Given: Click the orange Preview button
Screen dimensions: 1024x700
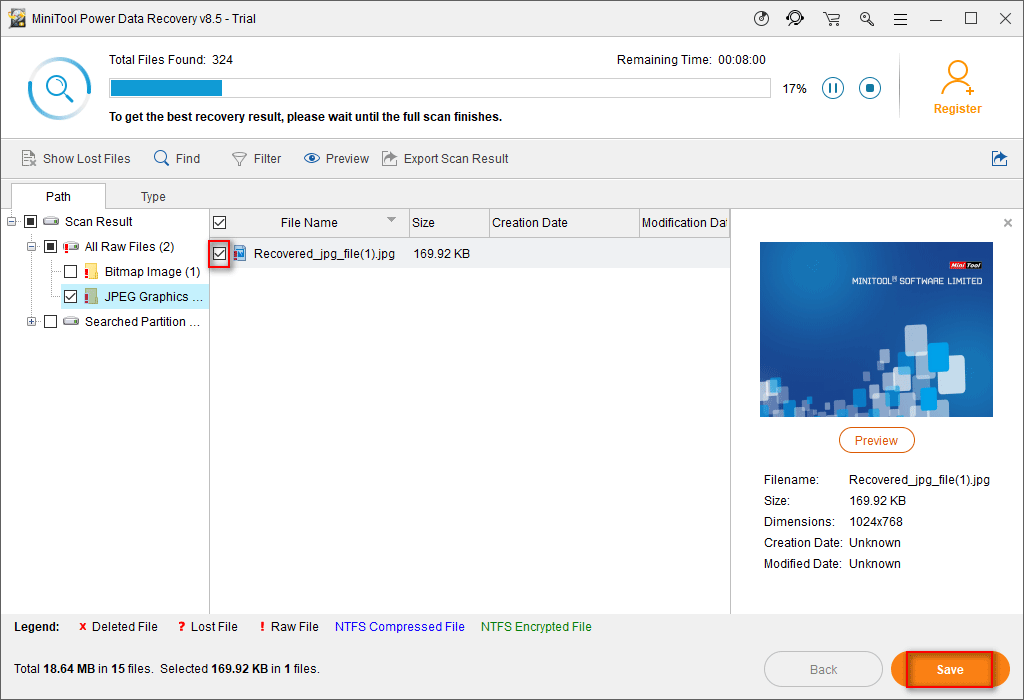Looking at the screenshot, I should 876,440.
